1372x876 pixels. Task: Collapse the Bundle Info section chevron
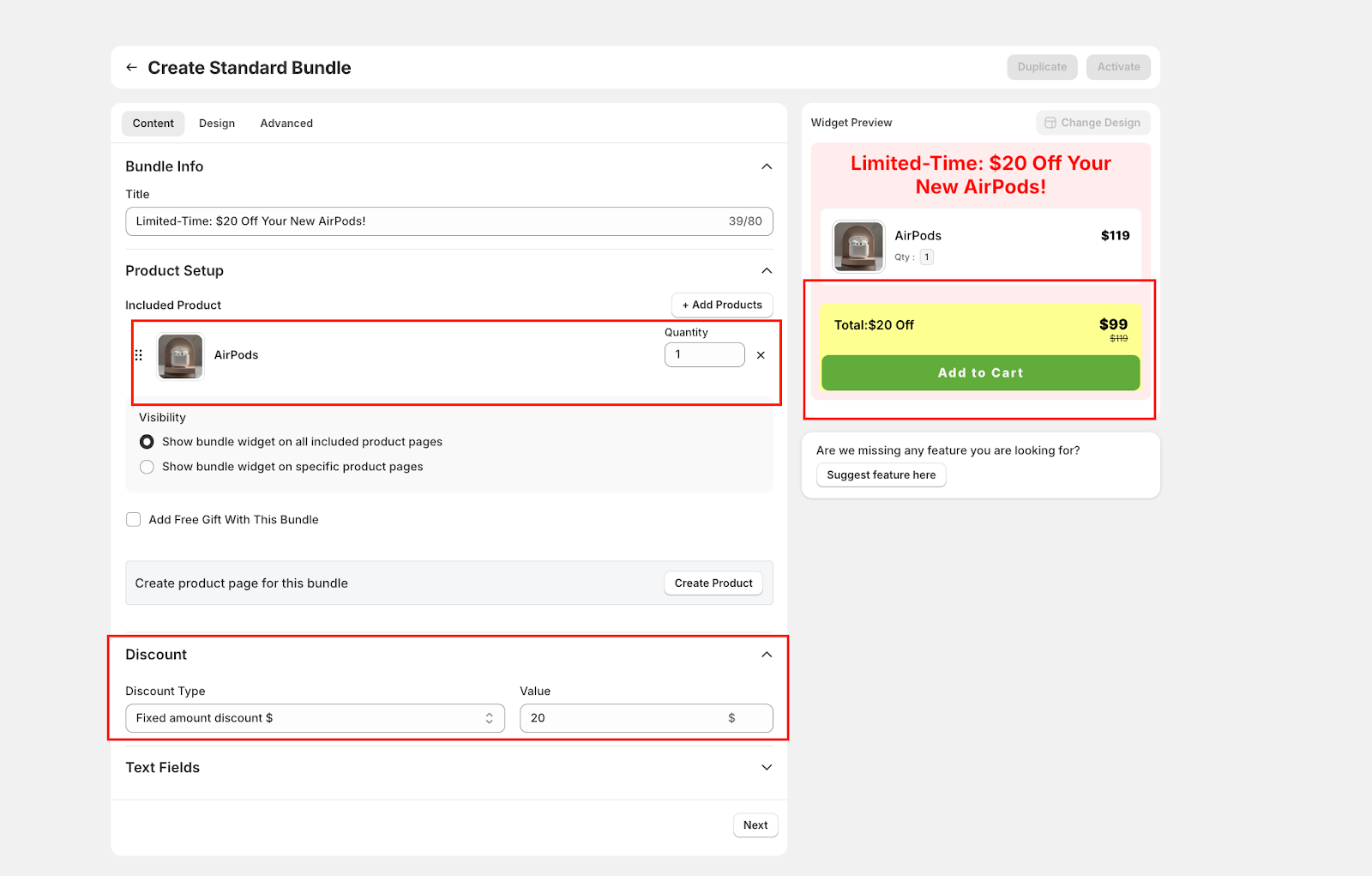pos(767,166)
